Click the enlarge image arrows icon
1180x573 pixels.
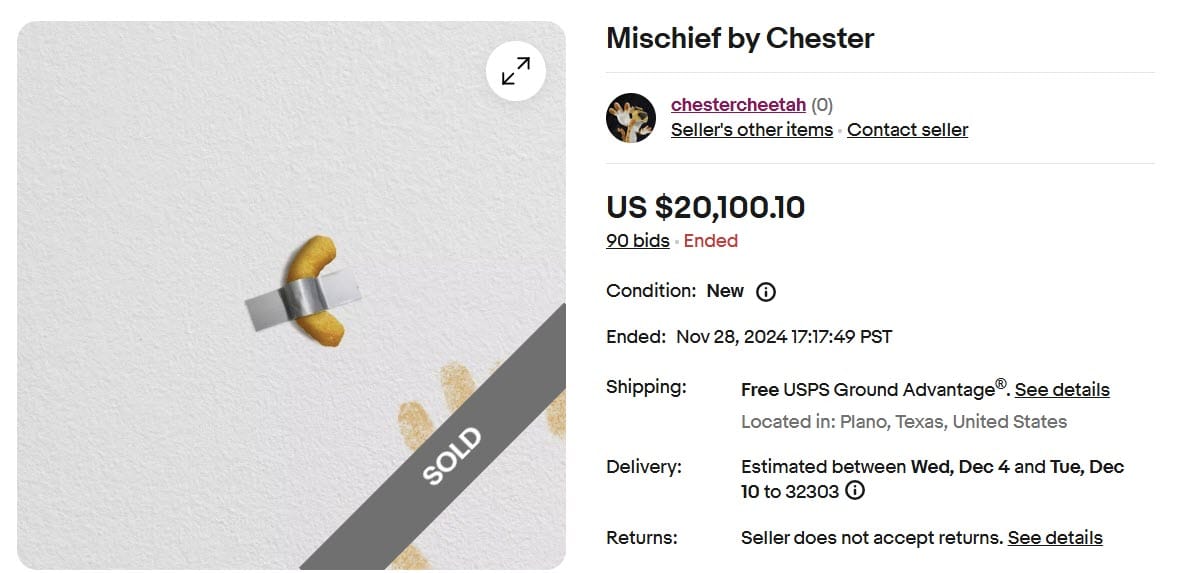pyautogui.click(x=516, y=71)
